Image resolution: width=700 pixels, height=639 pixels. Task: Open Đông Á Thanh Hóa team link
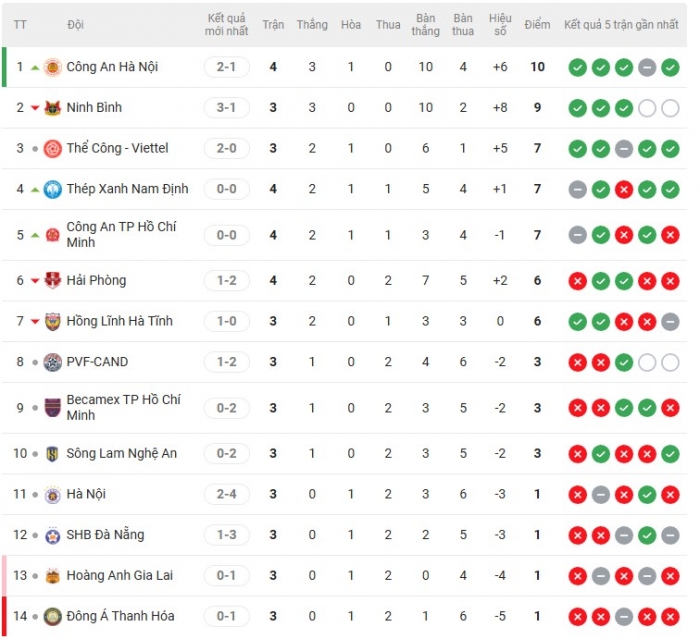[120, 616]
